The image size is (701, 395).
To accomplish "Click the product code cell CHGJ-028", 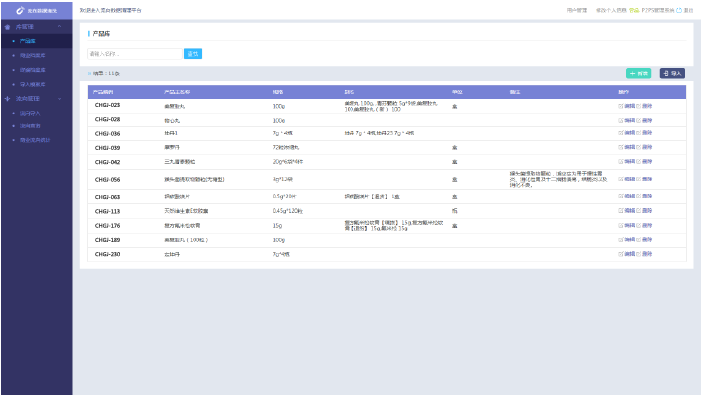I will pos(107,120).
